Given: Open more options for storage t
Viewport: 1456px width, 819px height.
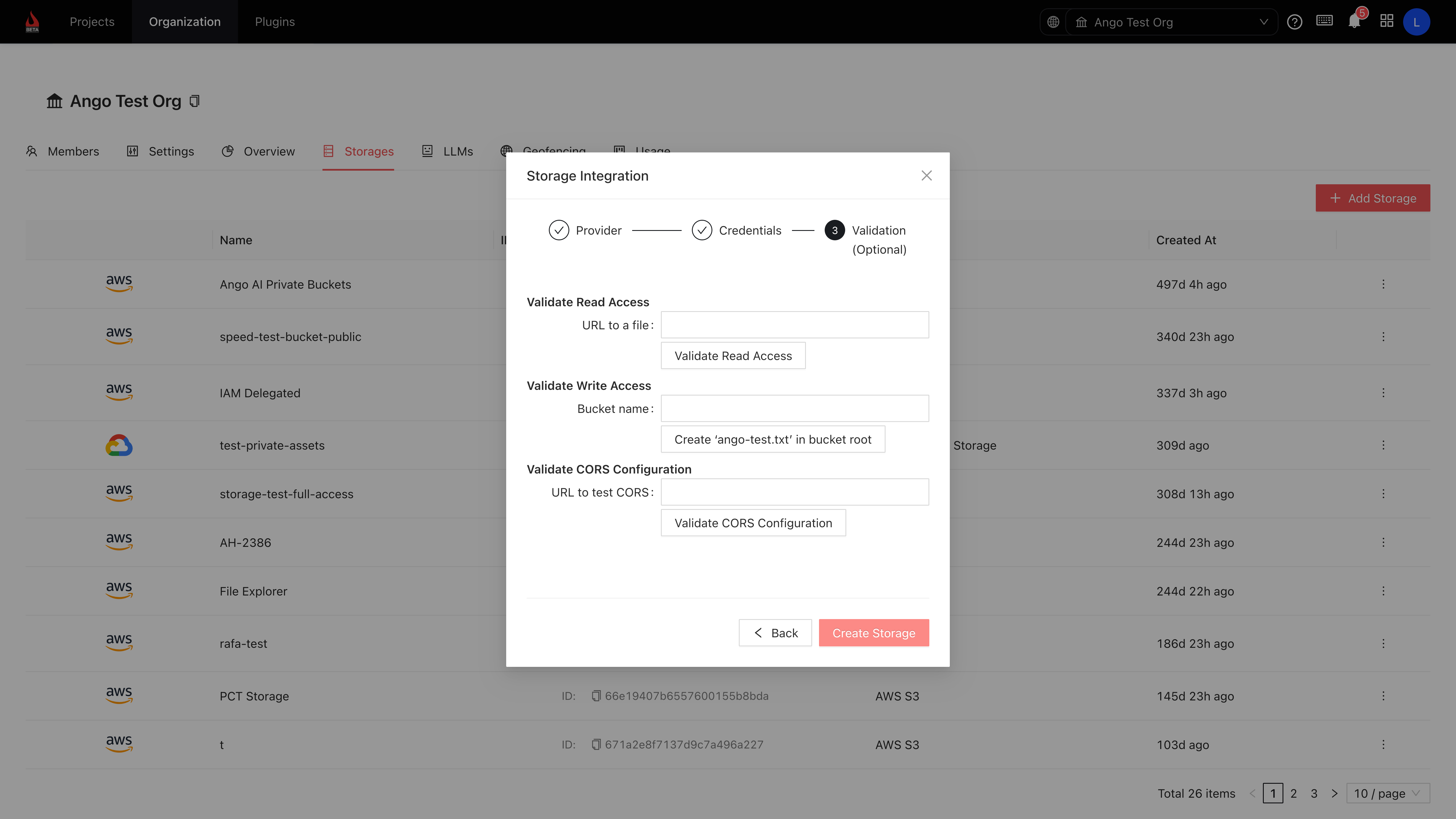Looking at the screenshot, I should tap(1383, 745).
